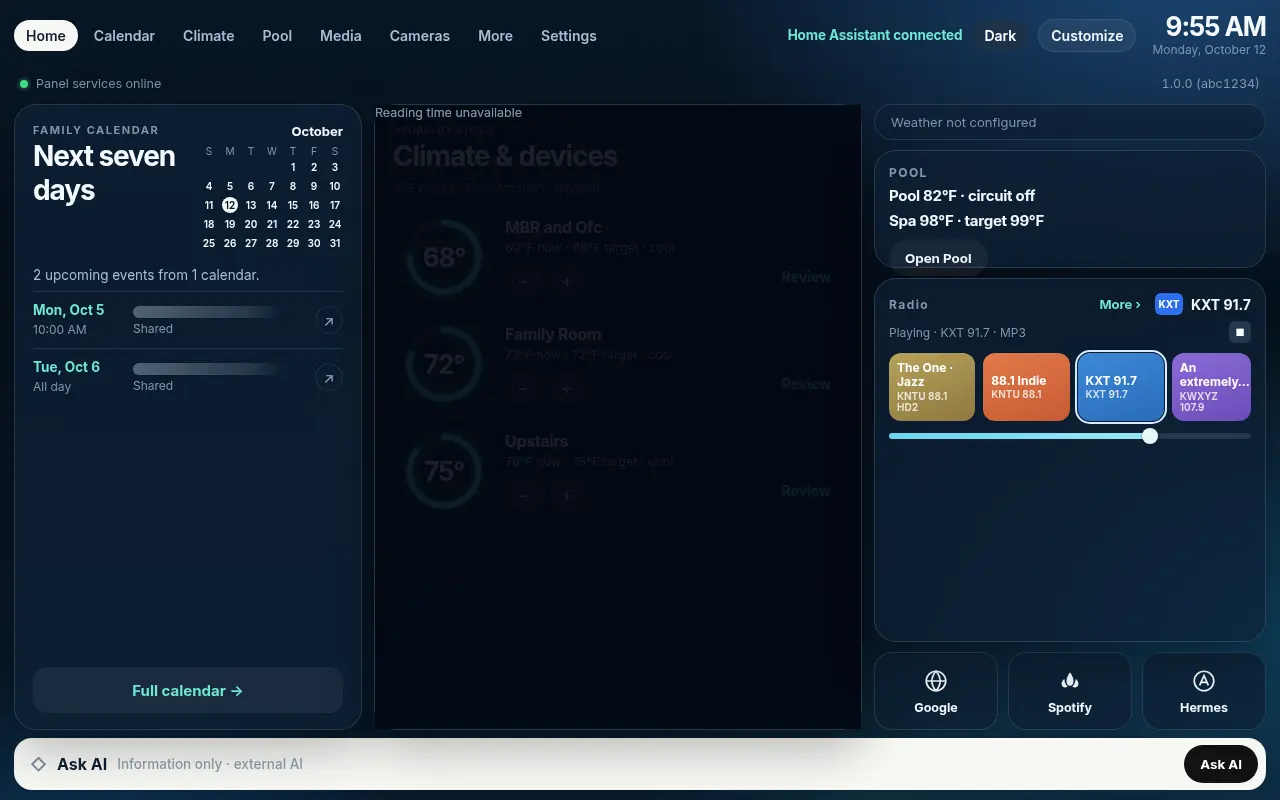Toggle the Dark theme switch
The height and width of the screenshot is (800, 1280).
[x=1000, y=35]
